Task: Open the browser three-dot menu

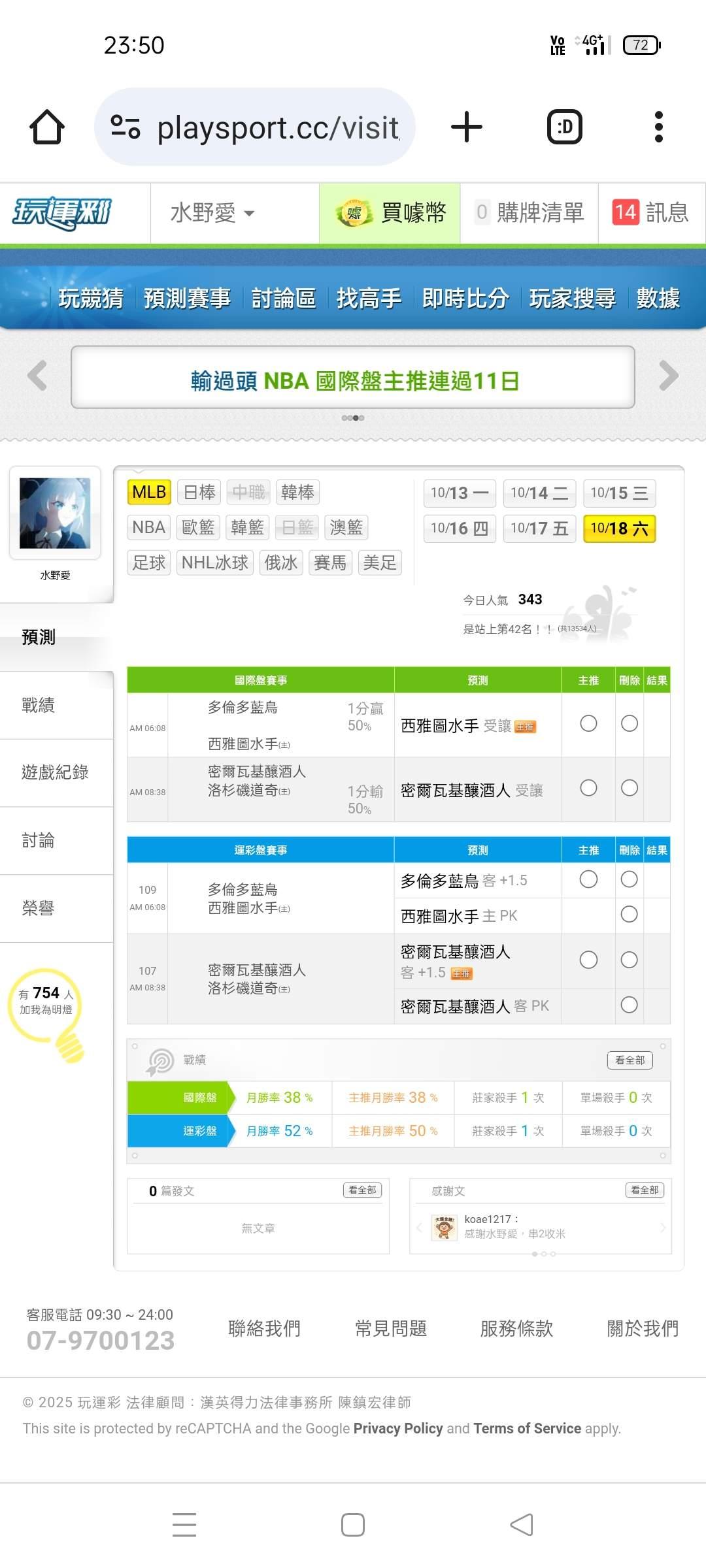Action: [659, 127]
